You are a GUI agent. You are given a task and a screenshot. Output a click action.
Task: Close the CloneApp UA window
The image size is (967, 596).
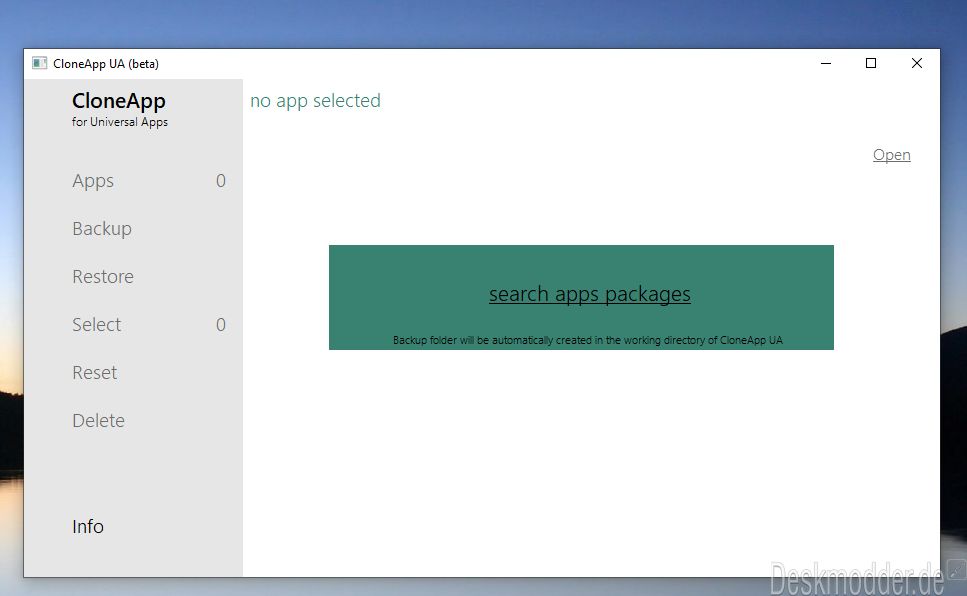pos(916,64)
